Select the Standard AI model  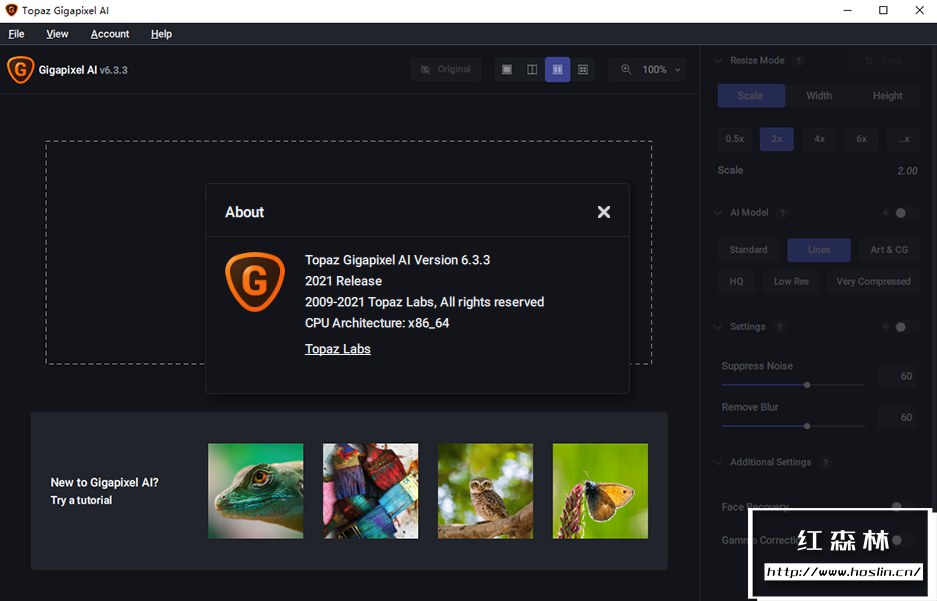748,250
